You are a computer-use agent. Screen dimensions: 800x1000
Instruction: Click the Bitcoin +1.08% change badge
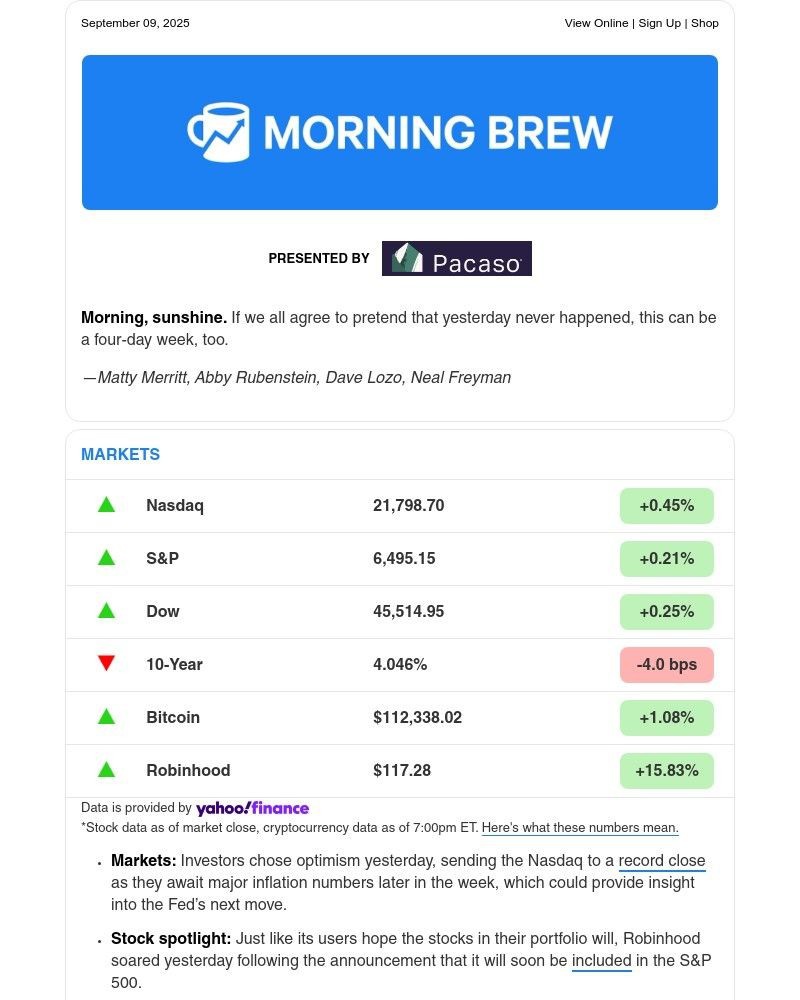[667, 717]
